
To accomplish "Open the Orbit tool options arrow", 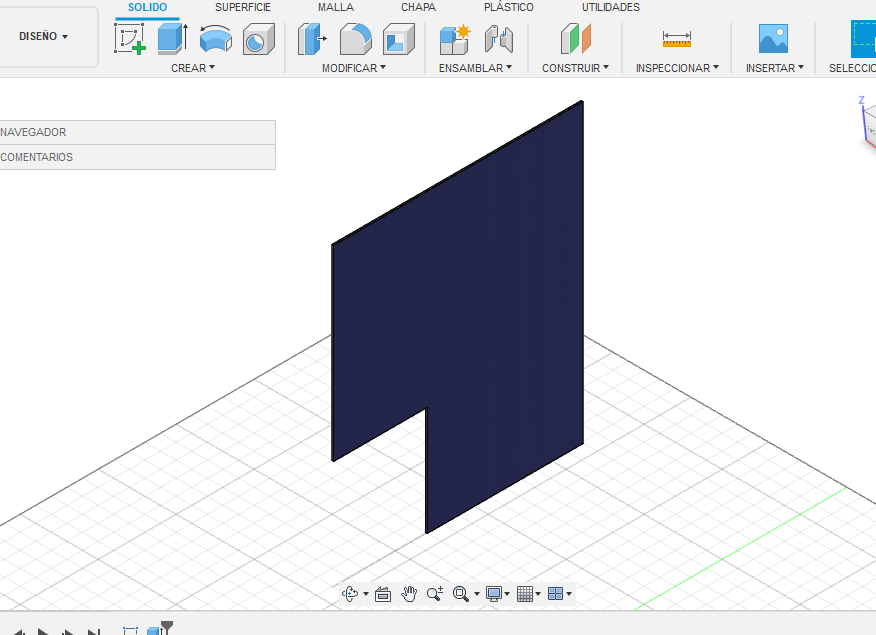I will click(x=366, y=594).
